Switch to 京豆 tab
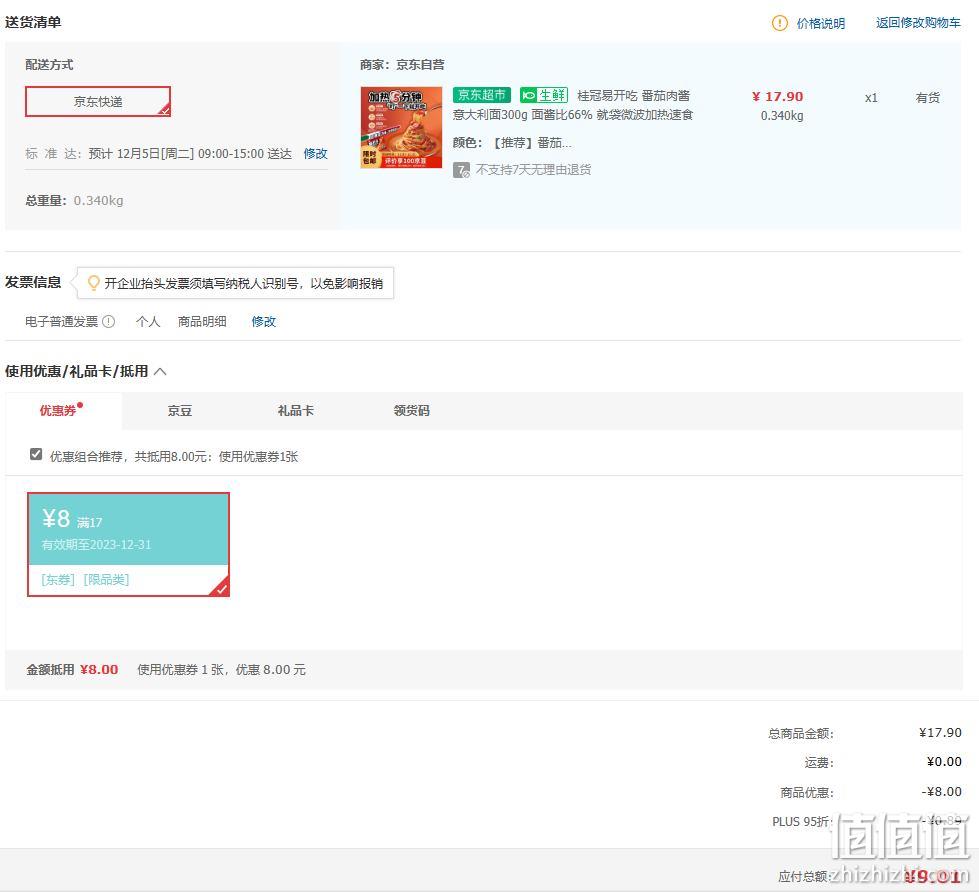The height and width of the screenshot is (892, 979). [x=179, y=411]
